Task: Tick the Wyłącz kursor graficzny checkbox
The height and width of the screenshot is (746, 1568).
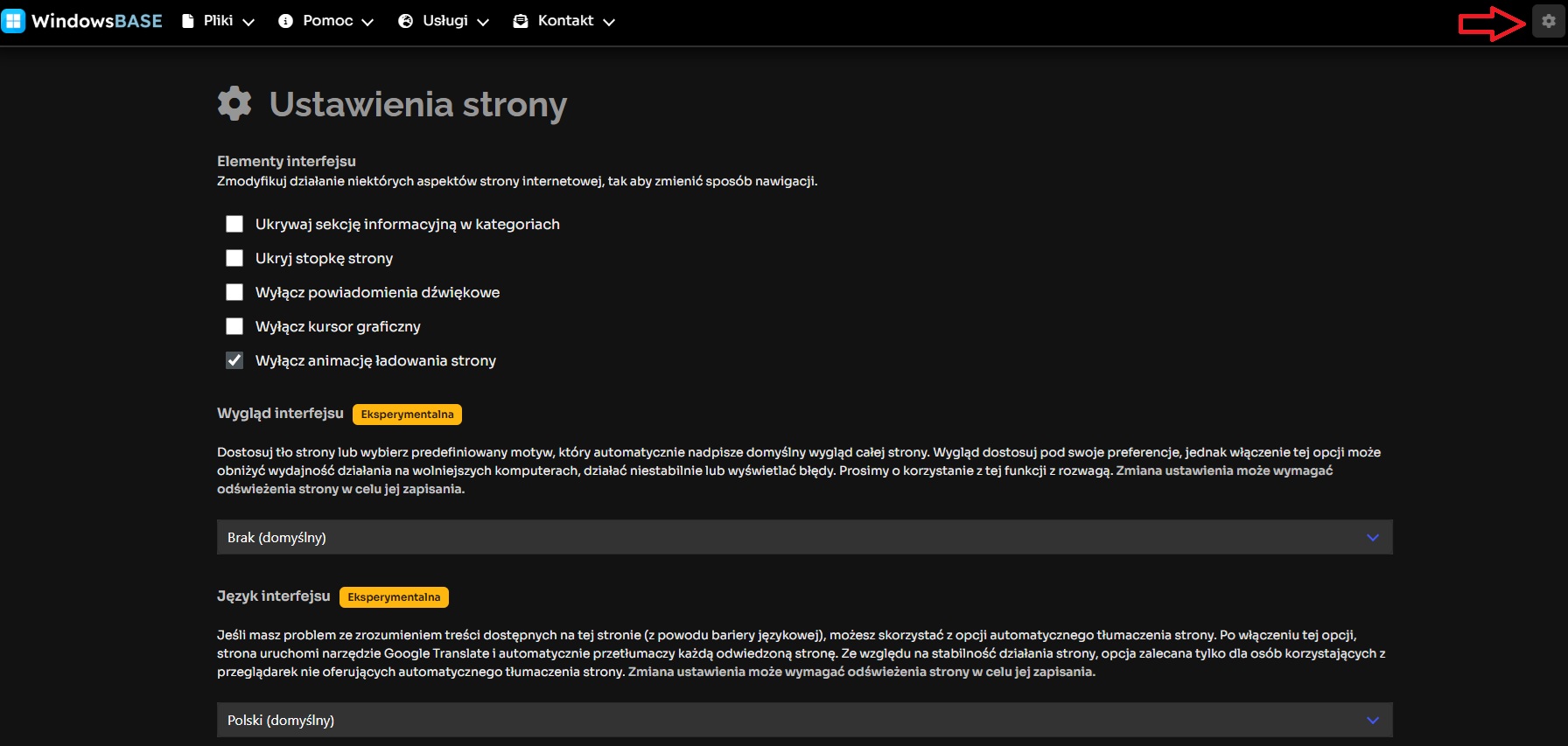Action: (234, 326)
